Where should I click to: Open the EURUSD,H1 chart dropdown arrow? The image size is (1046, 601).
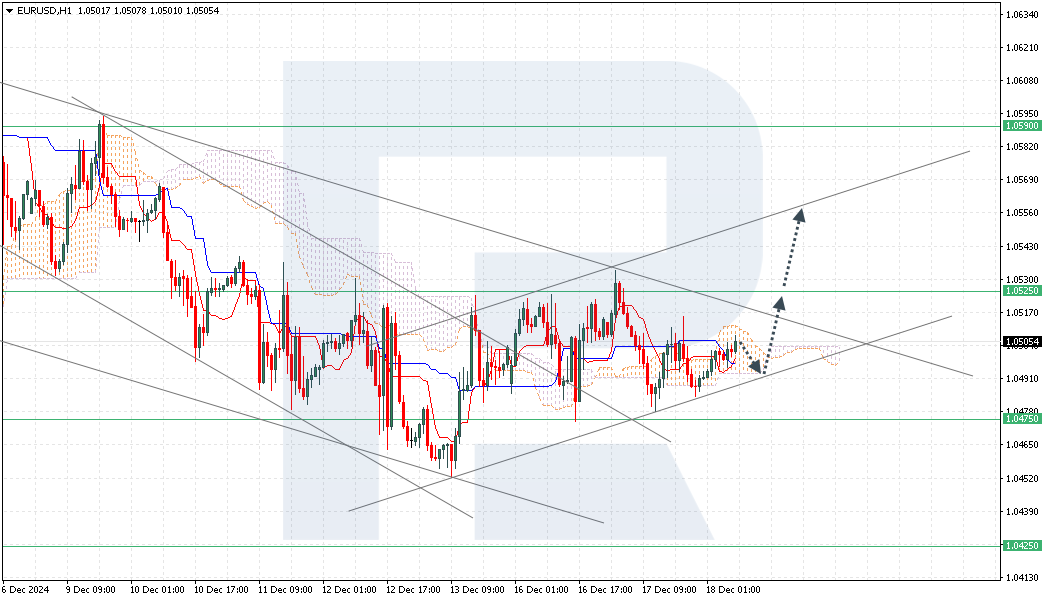click(9, 11)
